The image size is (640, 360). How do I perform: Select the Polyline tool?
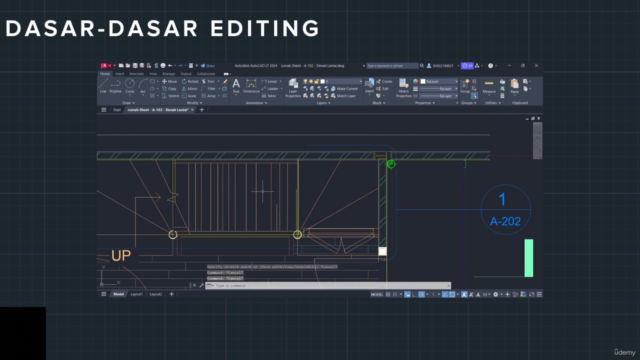pyautogui.click(x=116, y=86)
